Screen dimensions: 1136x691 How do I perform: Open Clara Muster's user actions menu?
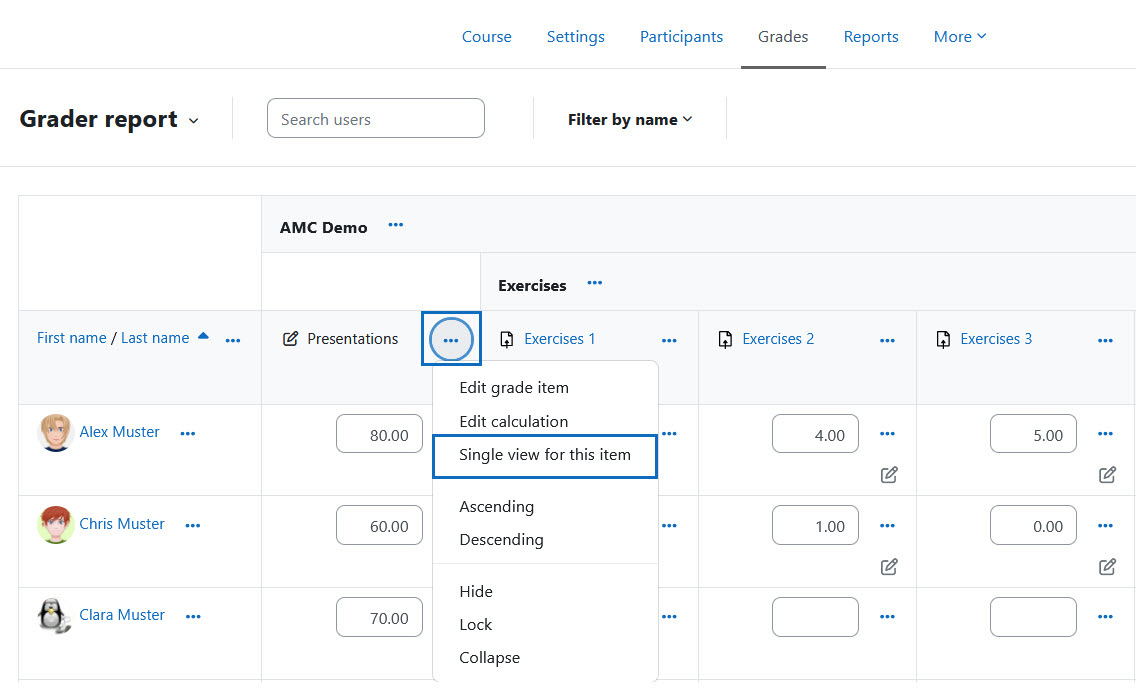(x=193, y=617)
